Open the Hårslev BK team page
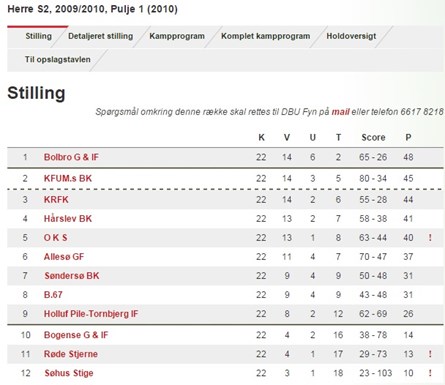This screenshot has height=385, width=445. pos(68,219)
